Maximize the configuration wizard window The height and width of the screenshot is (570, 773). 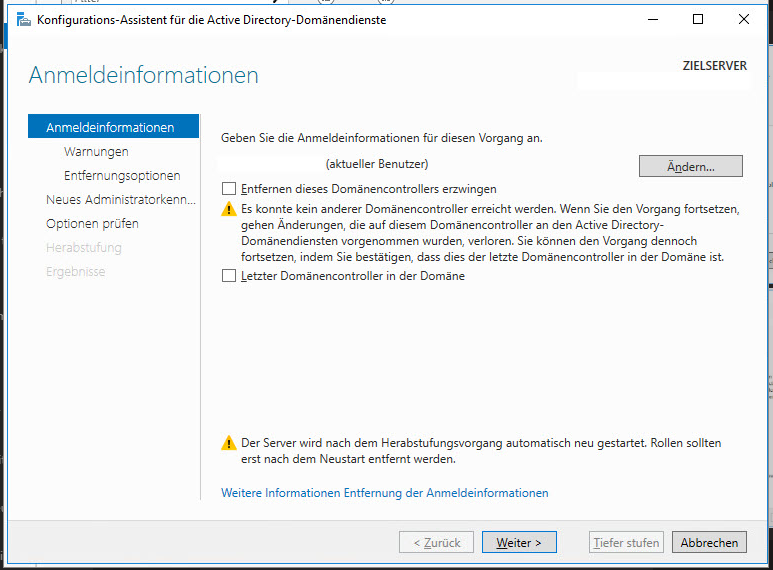point(698,19)
